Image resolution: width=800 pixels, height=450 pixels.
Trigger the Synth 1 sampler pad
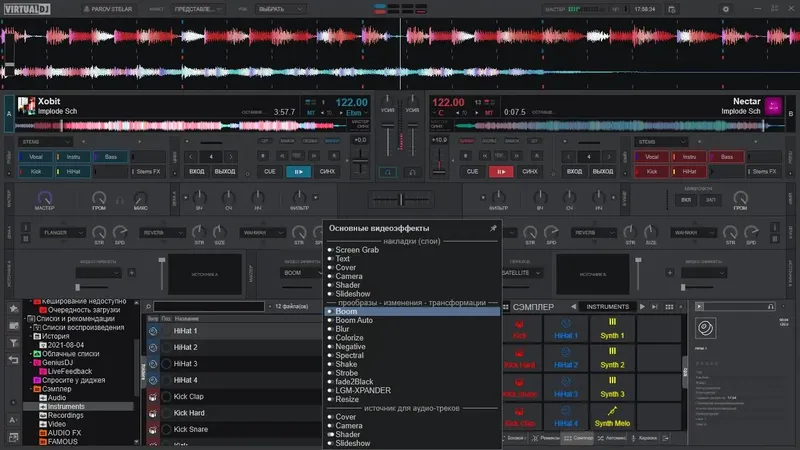coord(612,329)
